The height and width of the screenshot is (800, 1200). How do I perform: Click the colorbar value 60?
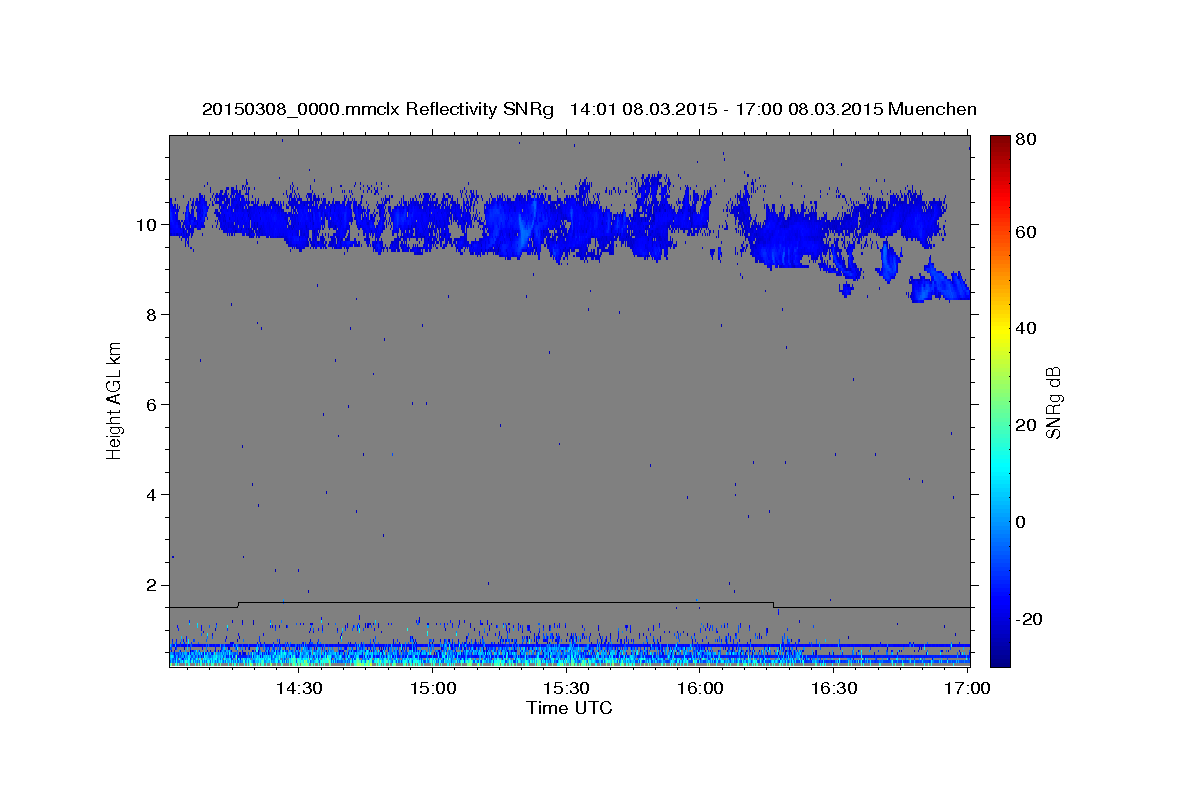pyautogui.click(x=1025, y=232)
